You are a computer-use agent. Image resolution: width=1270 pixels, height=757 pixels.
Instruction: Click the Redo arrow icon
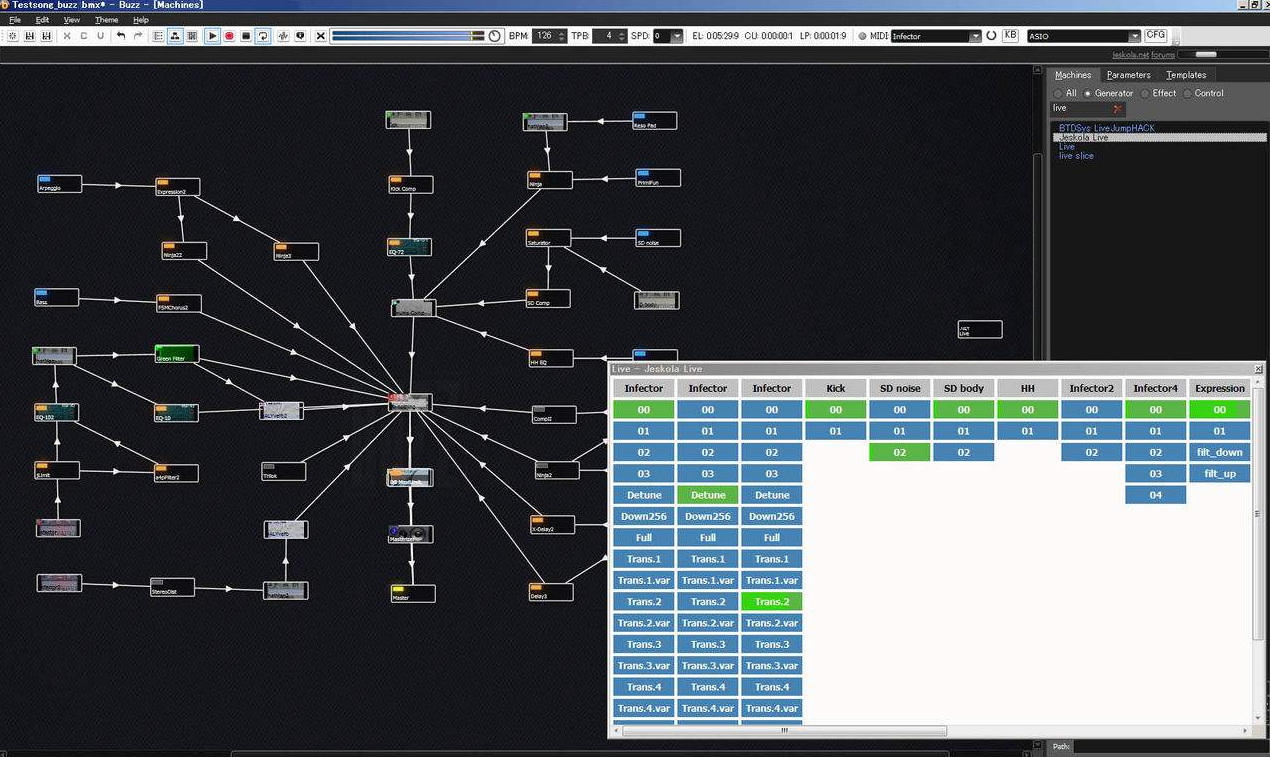tap(138, 36)
